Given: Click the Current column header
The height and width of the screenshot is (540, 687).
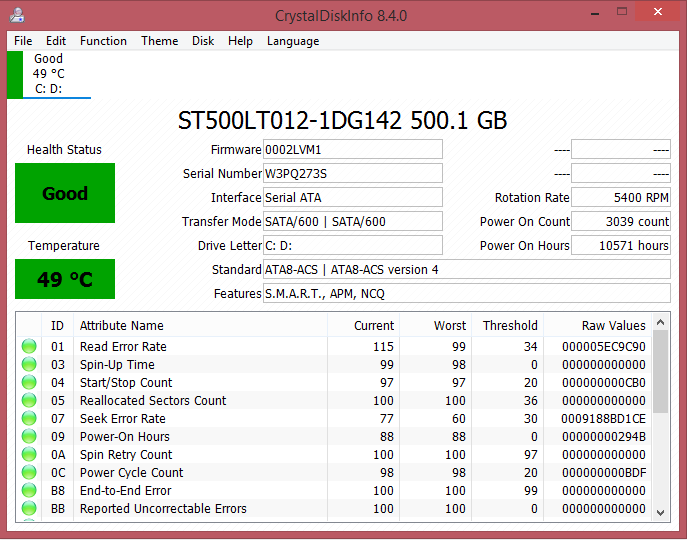Looking at the screenshot, I should [364, 325].
